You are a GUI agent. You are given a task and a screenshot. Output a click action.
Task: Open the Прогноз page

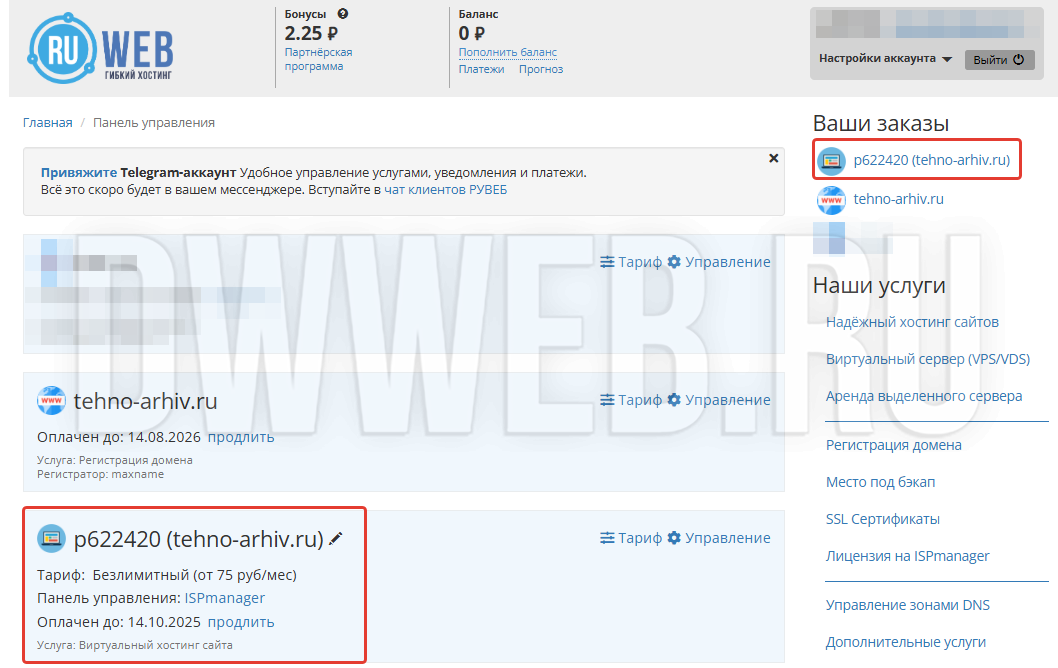(540, 69)
